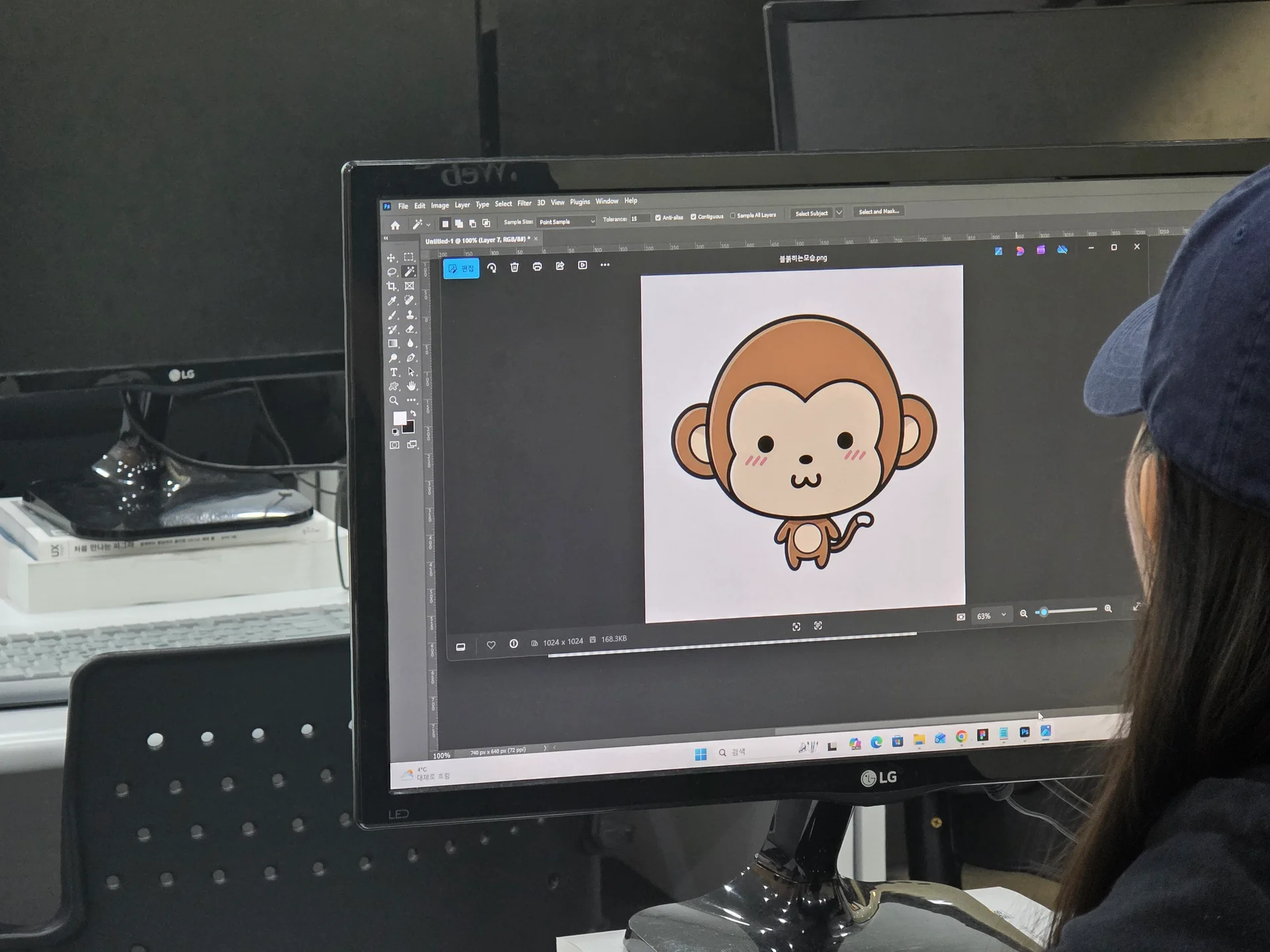This screenshot has width=1270, height=952.
Task: Disable the Anti-alias checkbox
Action: click(657, 218)
